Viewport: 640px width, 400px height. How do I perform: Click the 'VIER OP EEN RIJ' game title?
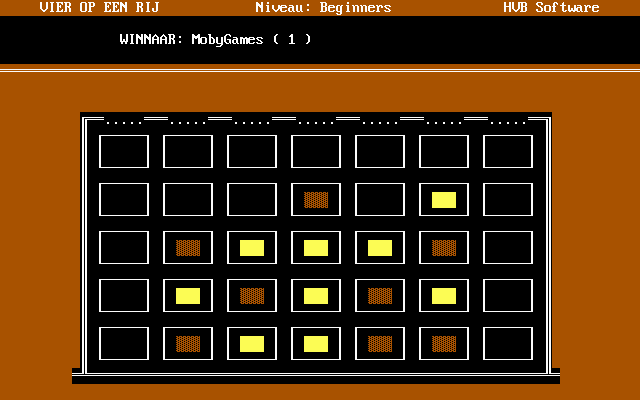100,7
